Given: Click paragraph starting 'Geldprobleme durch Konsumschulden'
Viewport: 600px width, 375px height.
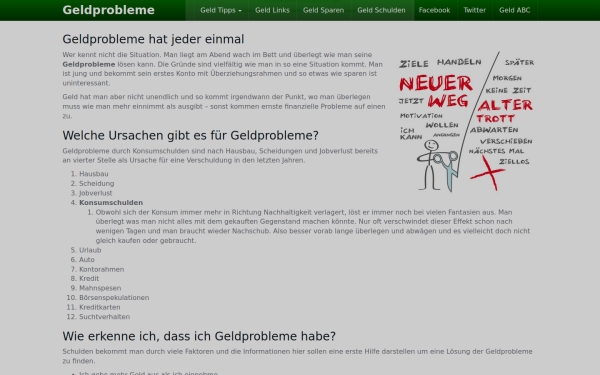Looking at the screenshot, I should [x=220, y=155].
